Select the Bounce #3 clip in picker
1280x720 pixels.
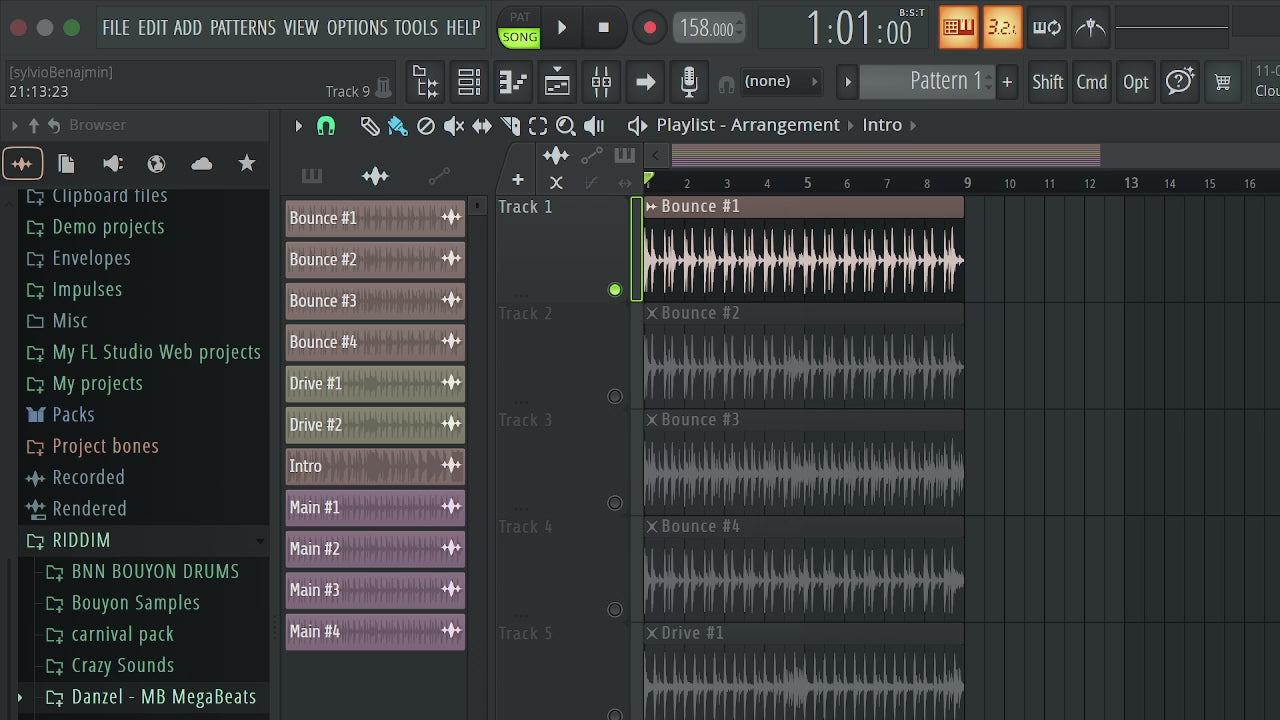tap(375, 300)
